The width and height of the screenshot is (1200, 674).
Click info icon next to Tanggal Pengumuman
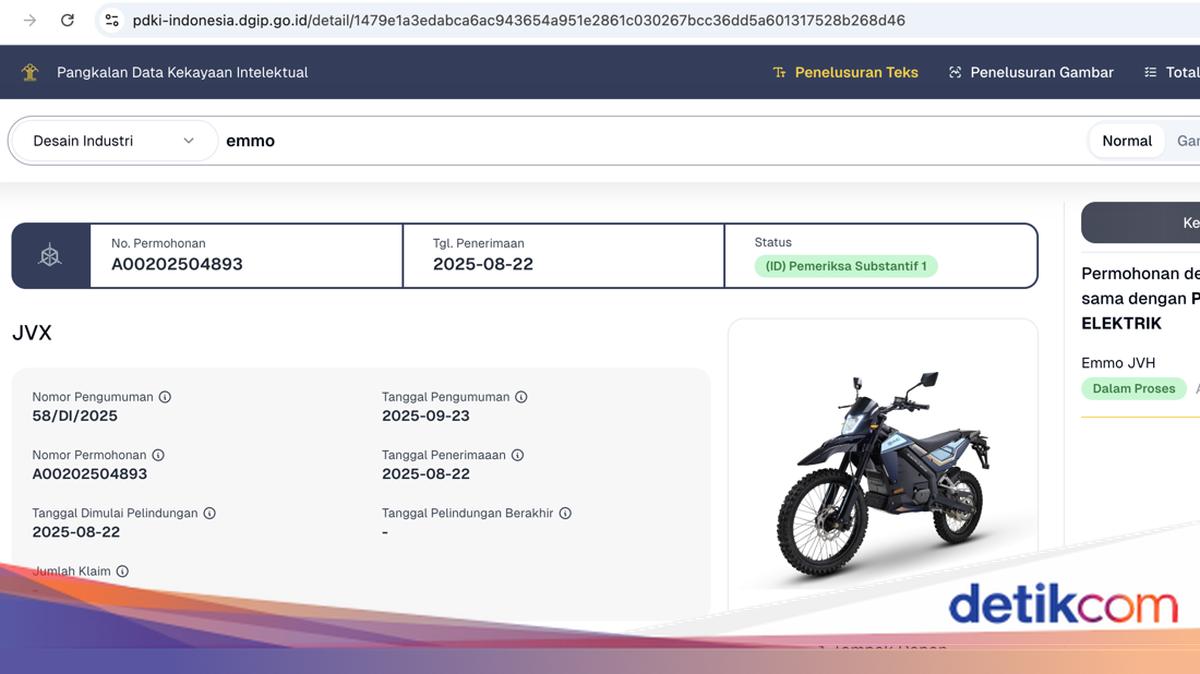520,396
